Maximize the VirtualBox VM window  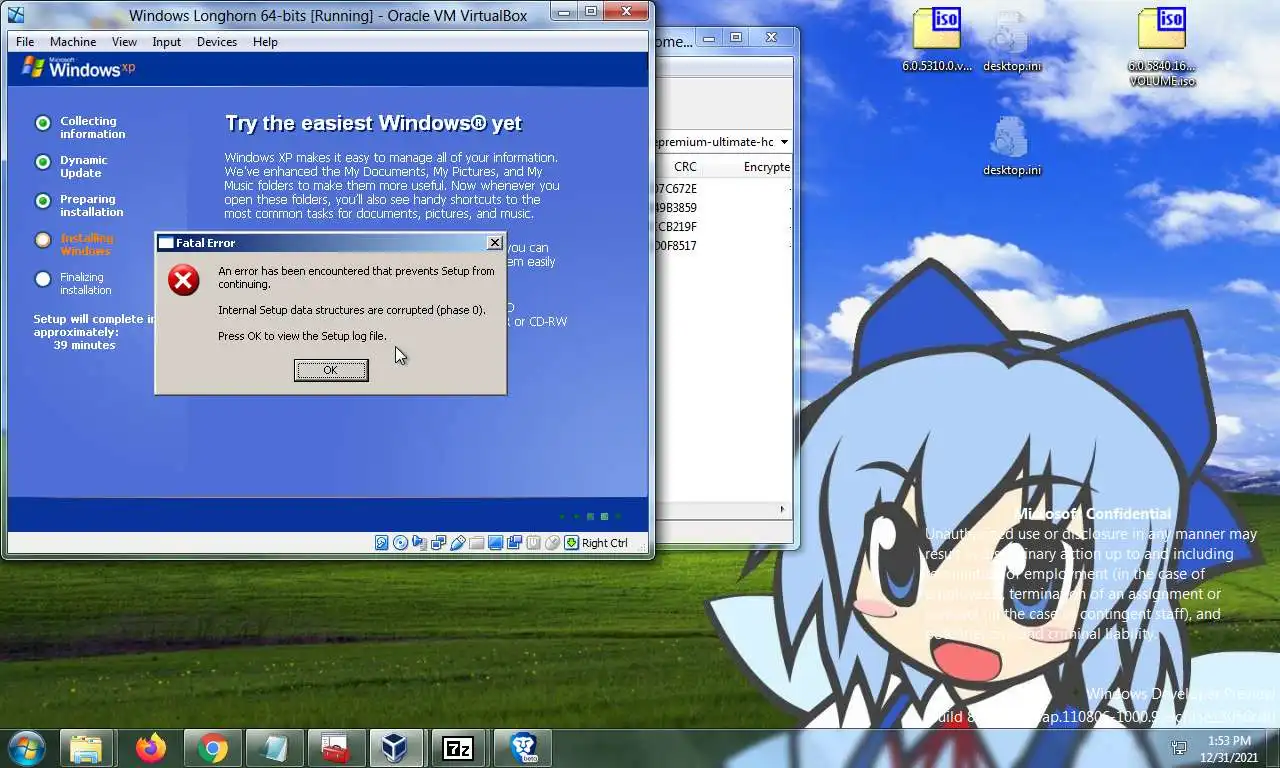click(x=590, y=12)
